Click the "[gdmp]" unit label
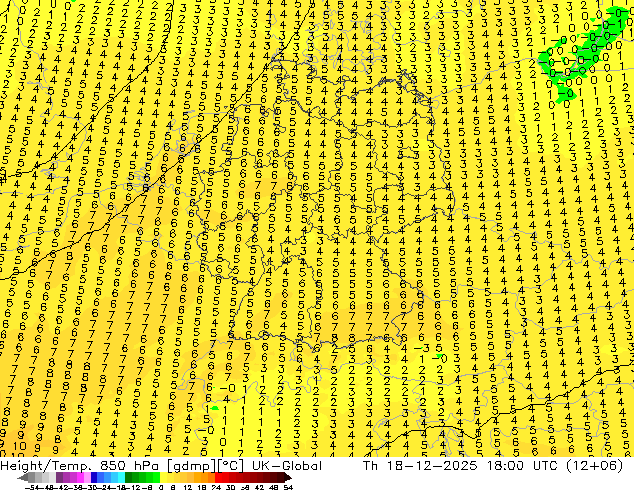634x490 pixels. click(x=192, y=466)
